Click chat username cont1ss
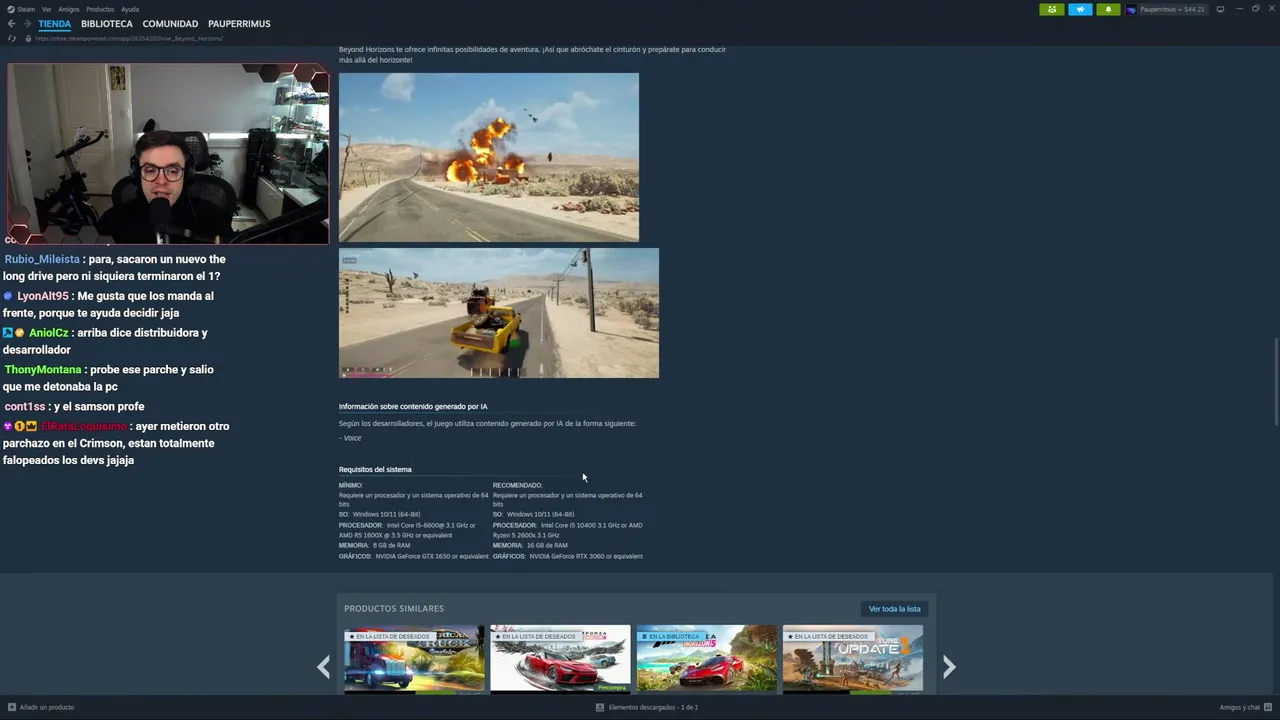This screenshot has width=1280, height=720. click(x=25, y=407)
